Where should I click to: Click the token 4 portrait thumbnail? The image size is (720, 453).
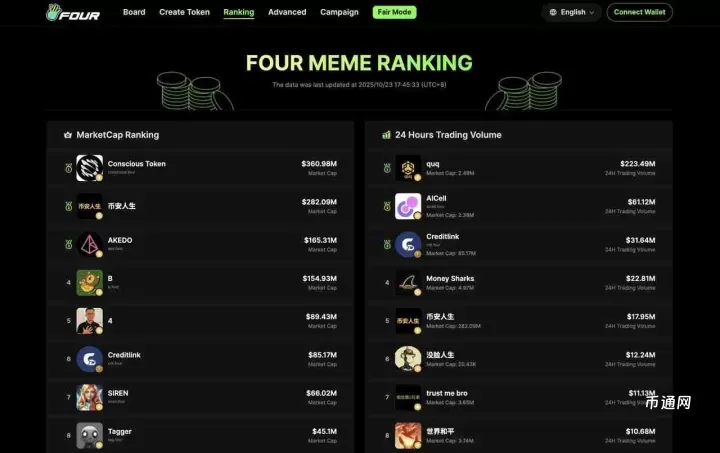pyautogui.click(x=89, y=321)
